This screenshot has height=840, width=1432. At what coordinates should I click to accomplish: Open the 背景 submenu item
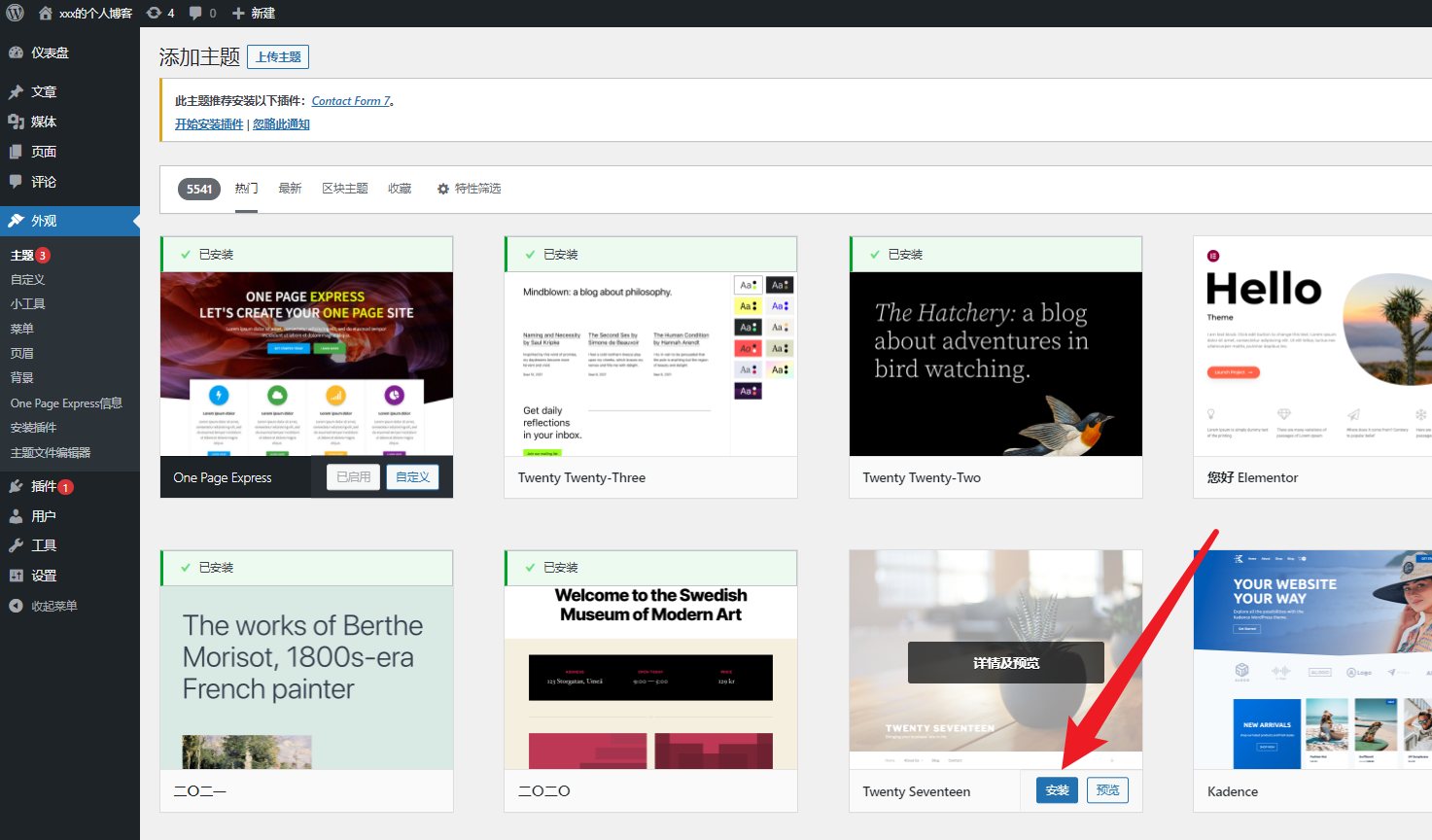point(22,377)
